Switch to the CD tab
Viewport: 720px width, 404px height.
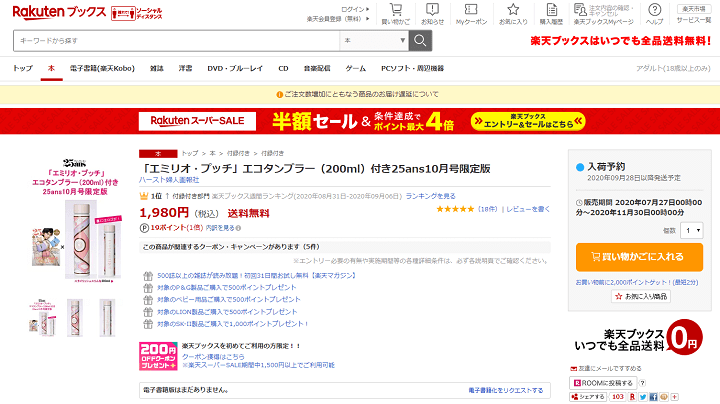[x=283, y=68]
